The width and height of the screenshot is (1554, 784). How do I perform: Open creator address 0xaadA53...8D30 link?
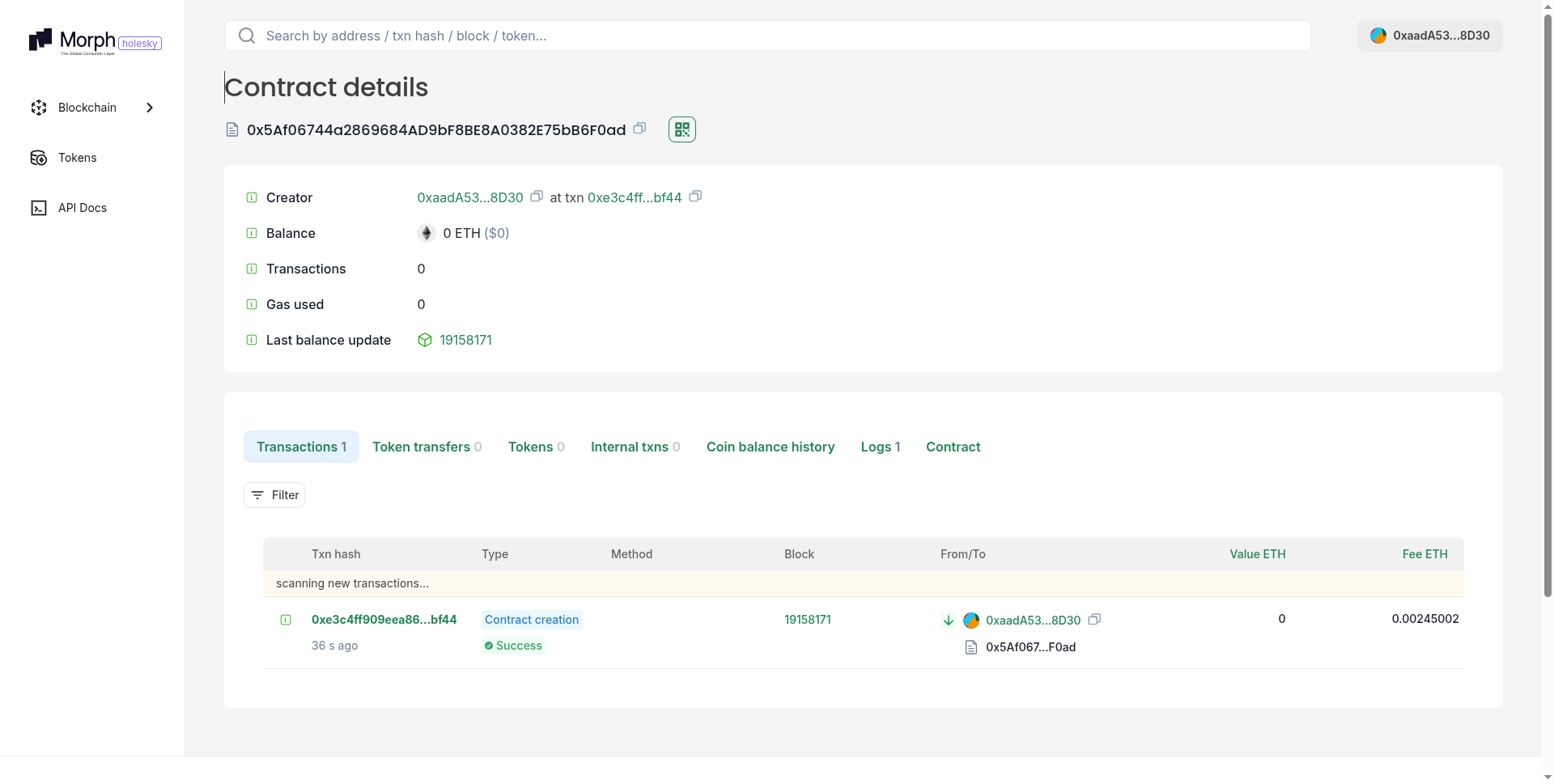[x=470, y=197]
